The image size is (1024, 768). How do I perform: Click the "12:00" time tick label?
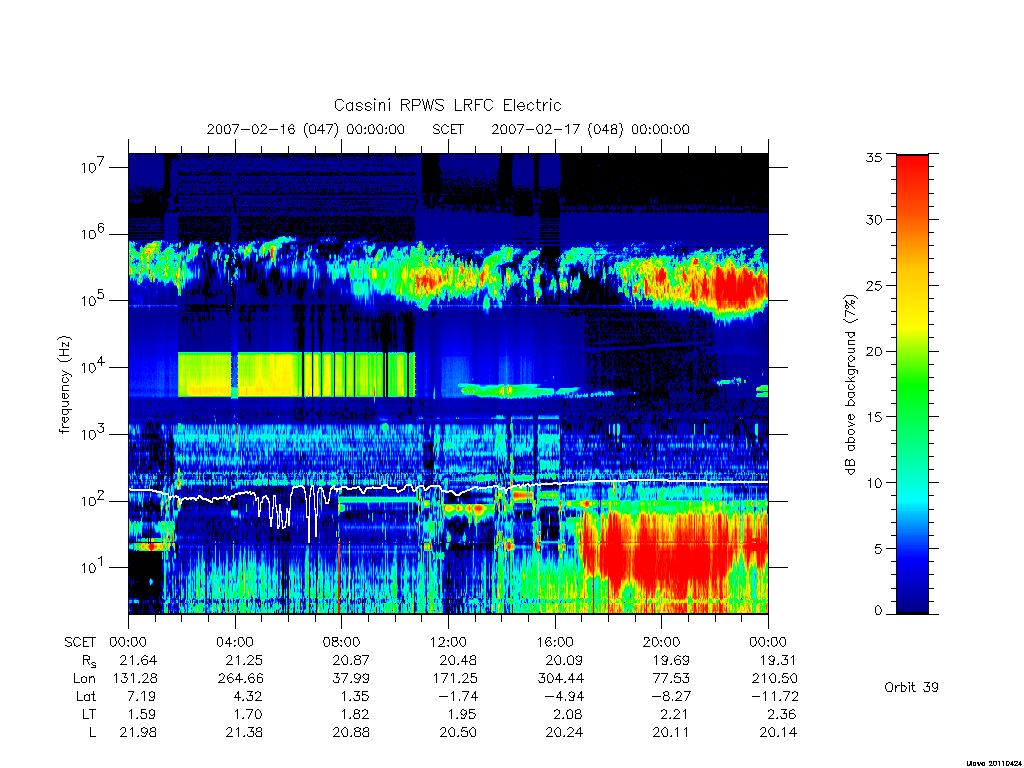448,642
